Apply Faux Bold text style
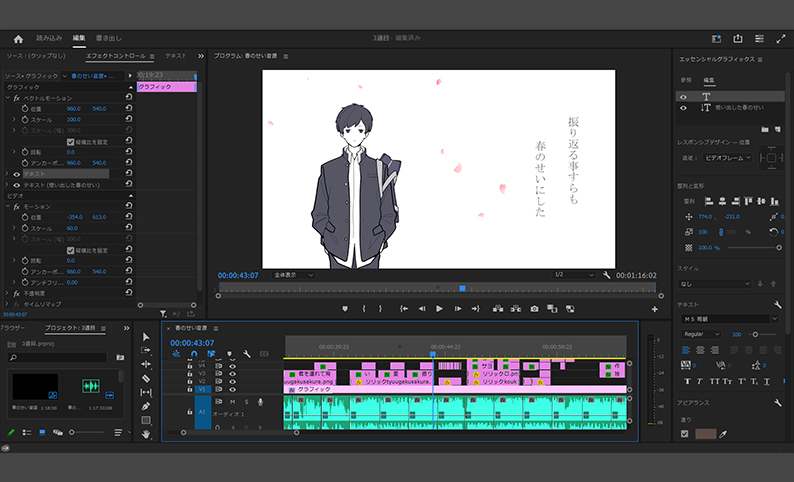794x482 pixels. click(687, 381)
